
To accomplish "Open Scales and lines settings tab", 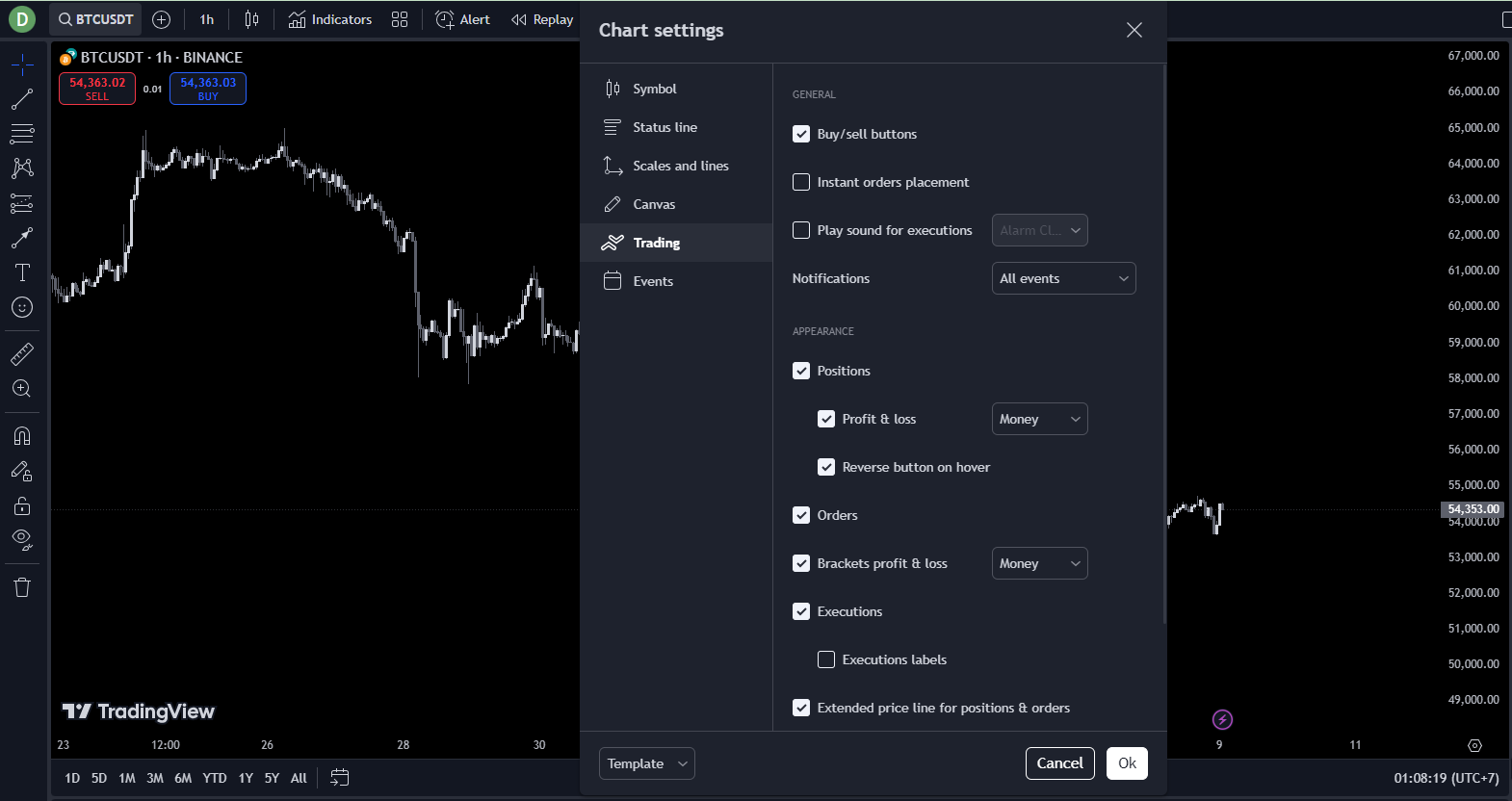I will [x=677, y=166].
